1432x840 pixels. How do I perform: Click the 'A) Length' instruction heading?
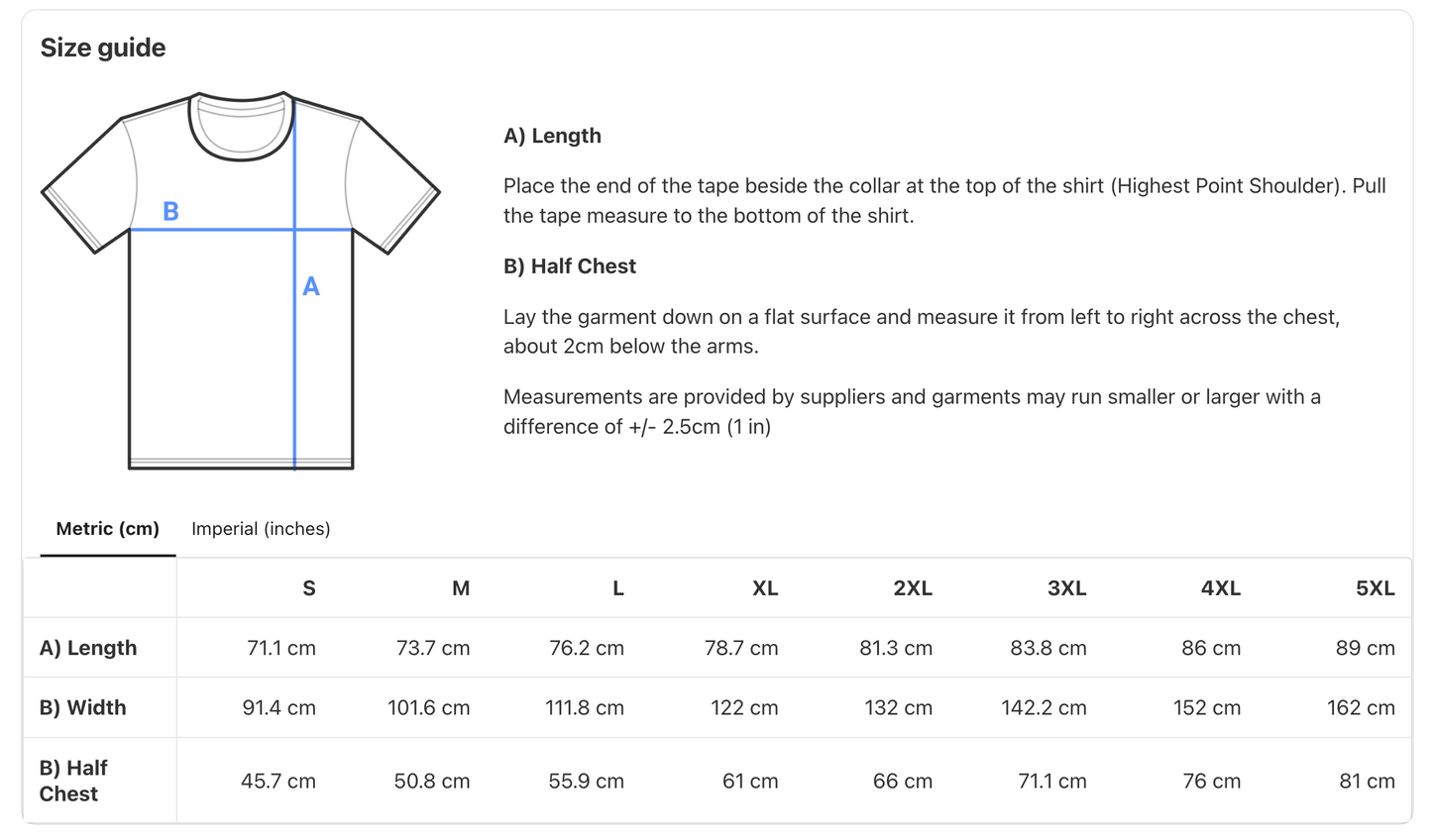pos(552,136)
